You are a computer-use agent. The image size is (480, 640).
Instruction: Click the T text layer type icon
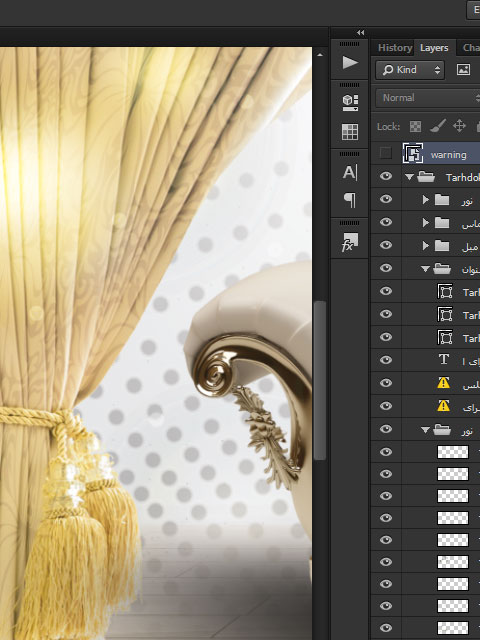[x=444, y=360]
